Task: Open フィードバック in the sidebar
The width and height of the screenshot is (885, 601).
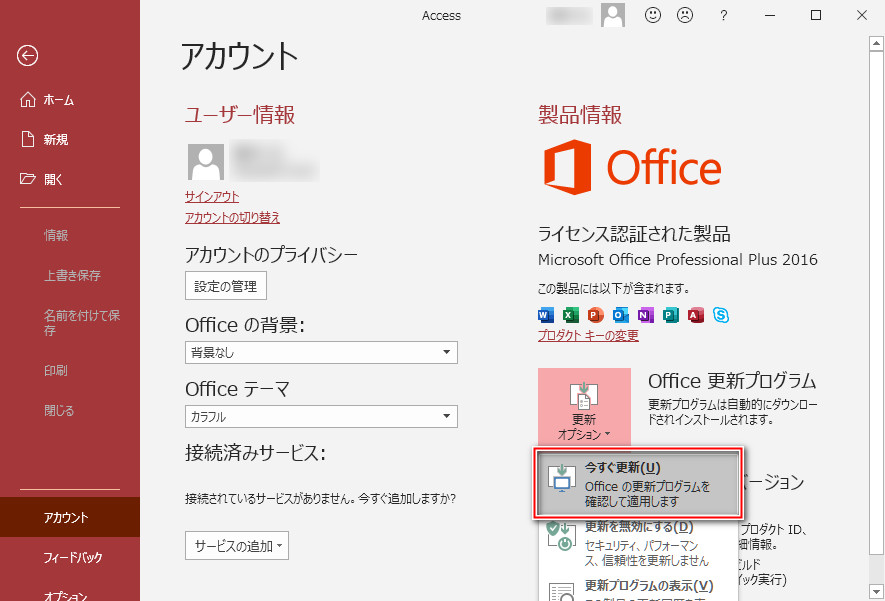Action: (x=73, y=557)
